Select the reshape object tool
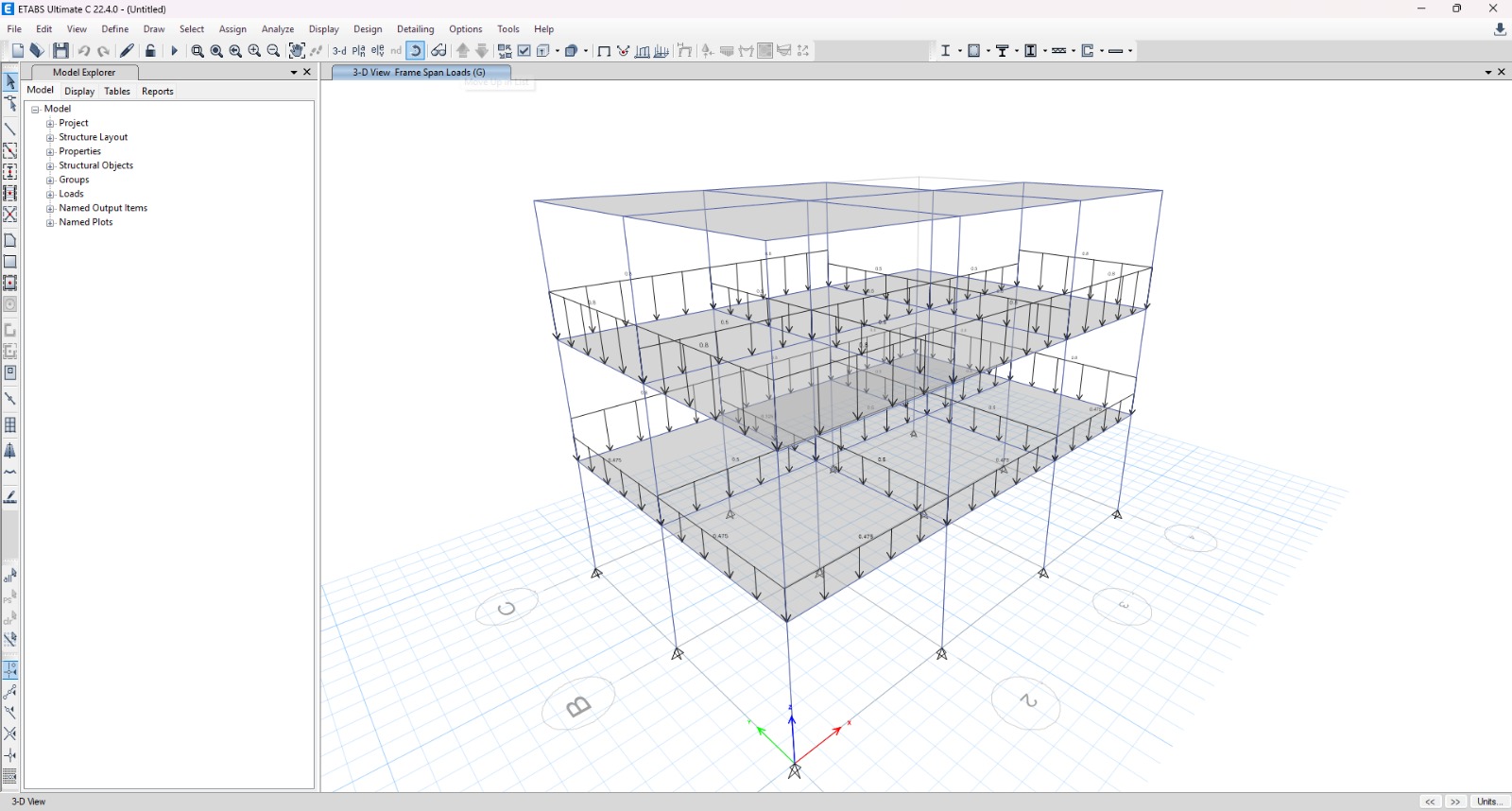Viewport: 1512px width, 811px height. tap(10, 103)
